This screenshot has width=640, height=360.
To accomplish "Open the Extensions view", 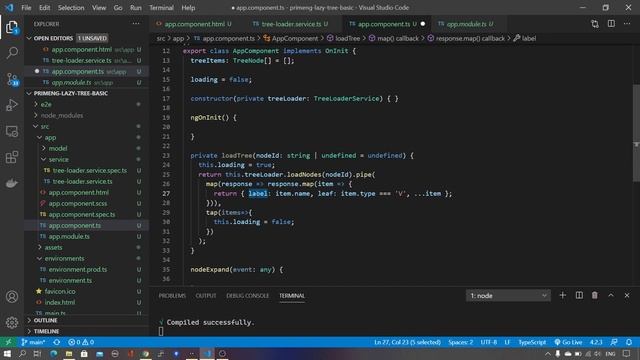I will (12, 157).
